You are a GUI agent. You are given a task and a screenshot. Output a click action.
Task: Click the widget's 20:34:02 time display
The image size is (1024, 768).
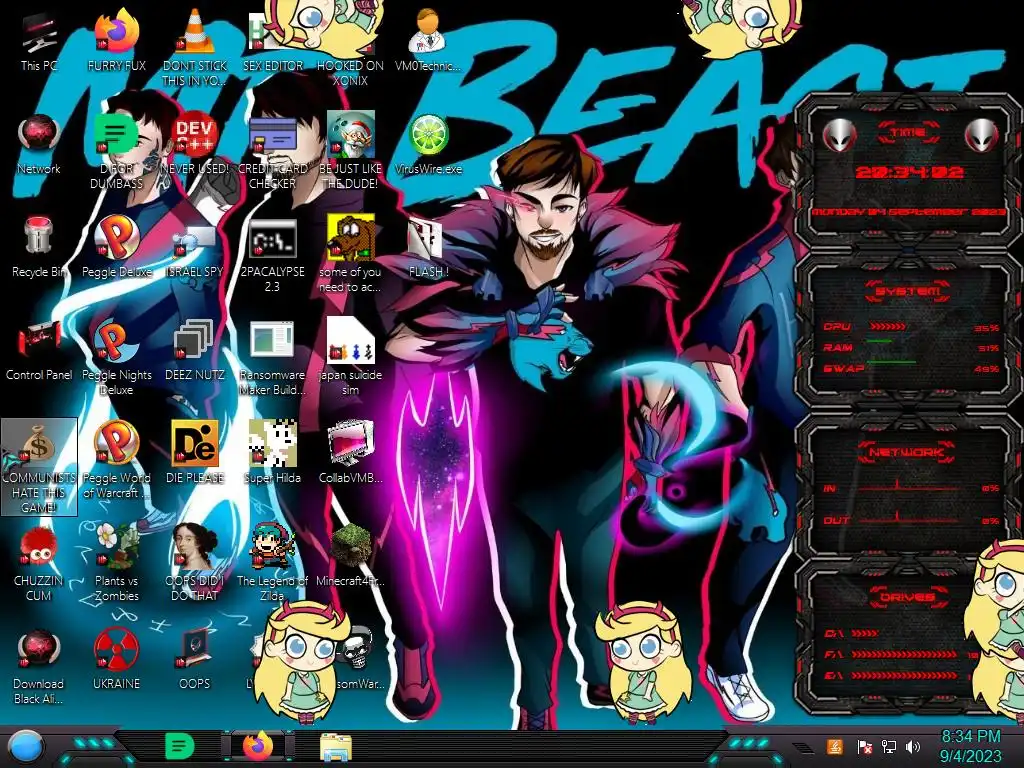coord(909,172)
